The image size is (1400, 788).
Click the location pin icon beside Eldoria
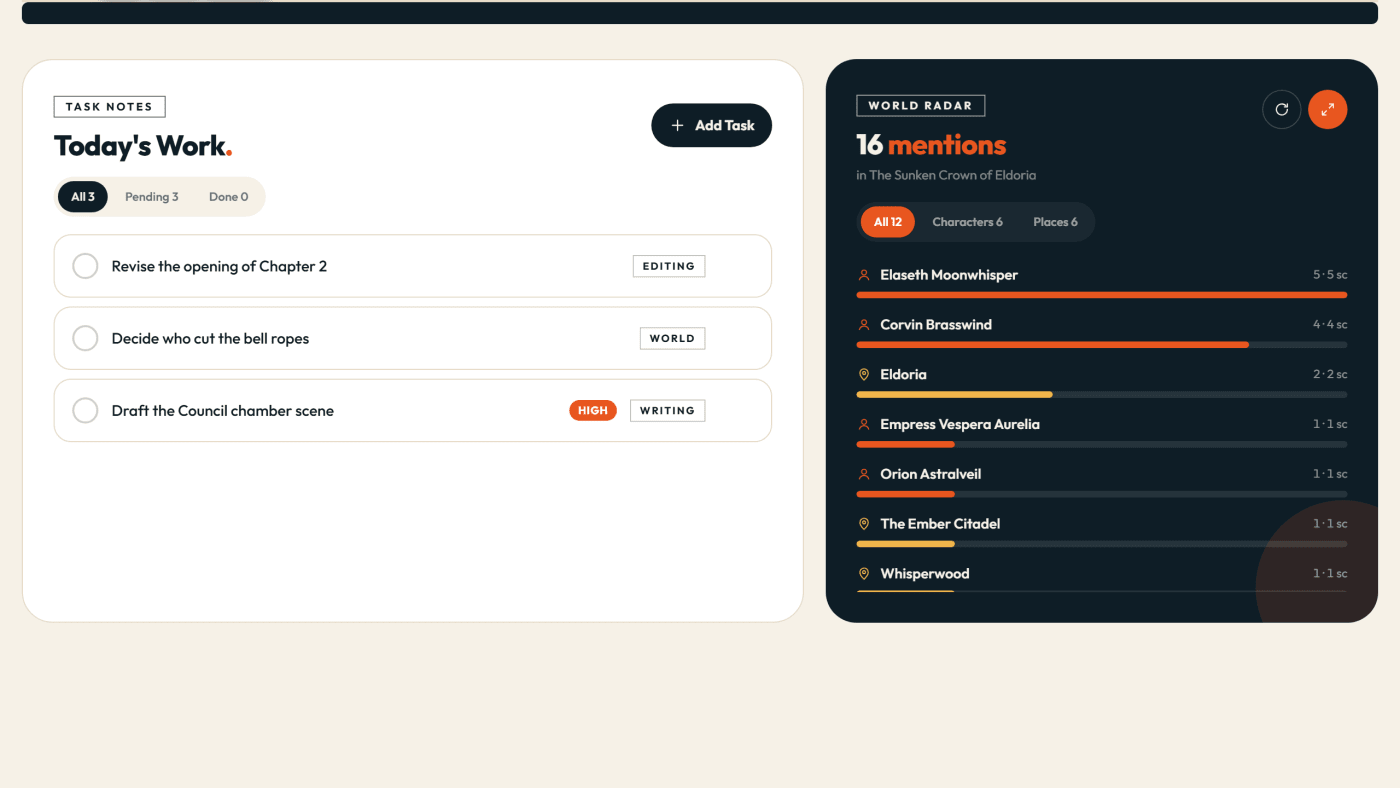864,375
